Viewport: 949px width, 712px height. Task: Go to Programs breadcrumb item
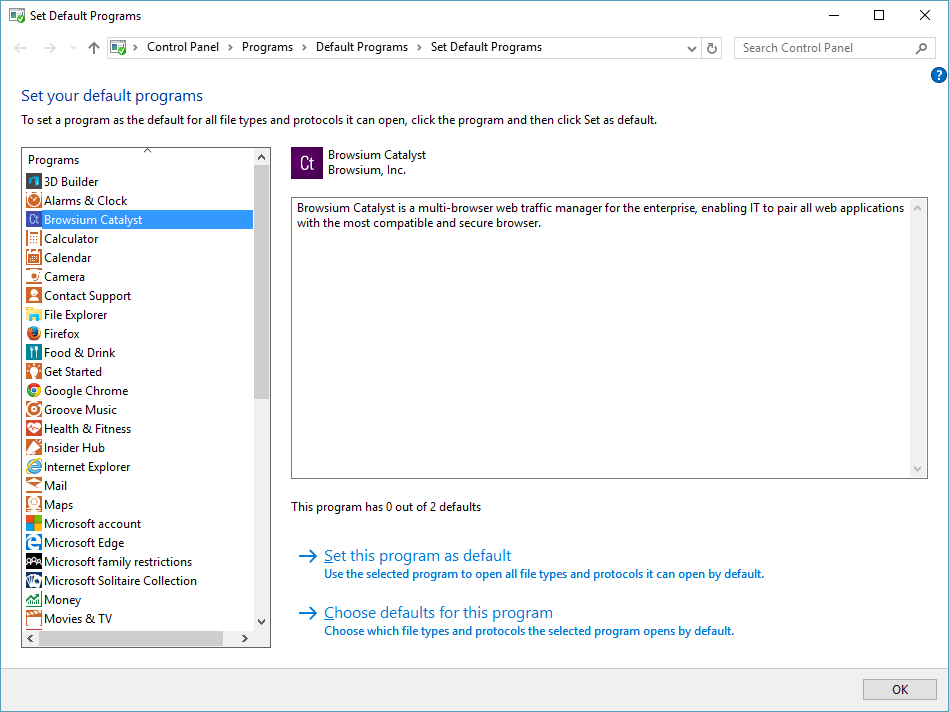267,47
